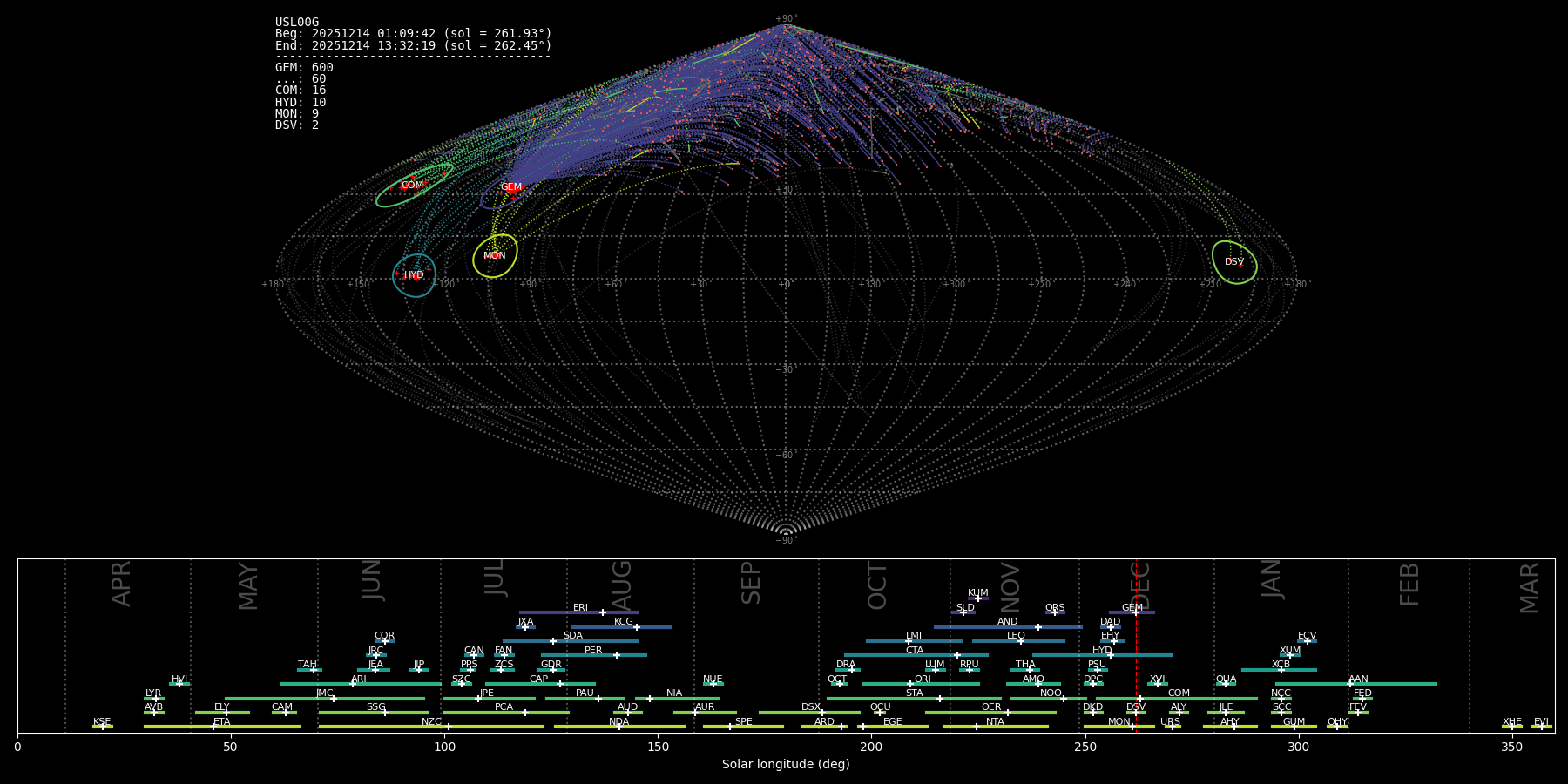The height and width of the screenshot is (784, 1568).
Task: Click the AAN shower bar label in the timeline
Action: 1359,679
